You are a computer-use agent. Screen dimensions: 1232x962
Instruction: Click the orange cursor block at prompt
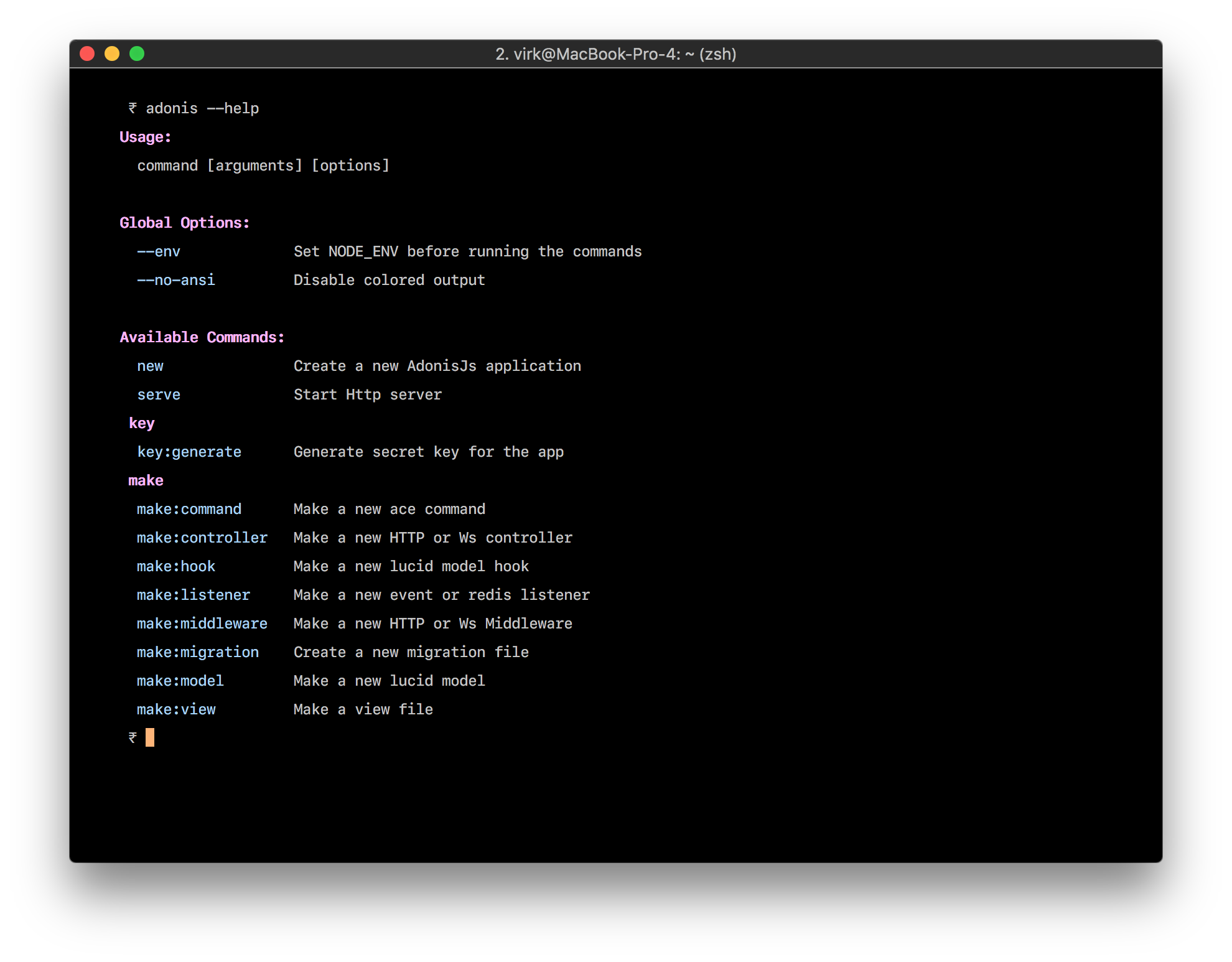[x=150, y=737]
